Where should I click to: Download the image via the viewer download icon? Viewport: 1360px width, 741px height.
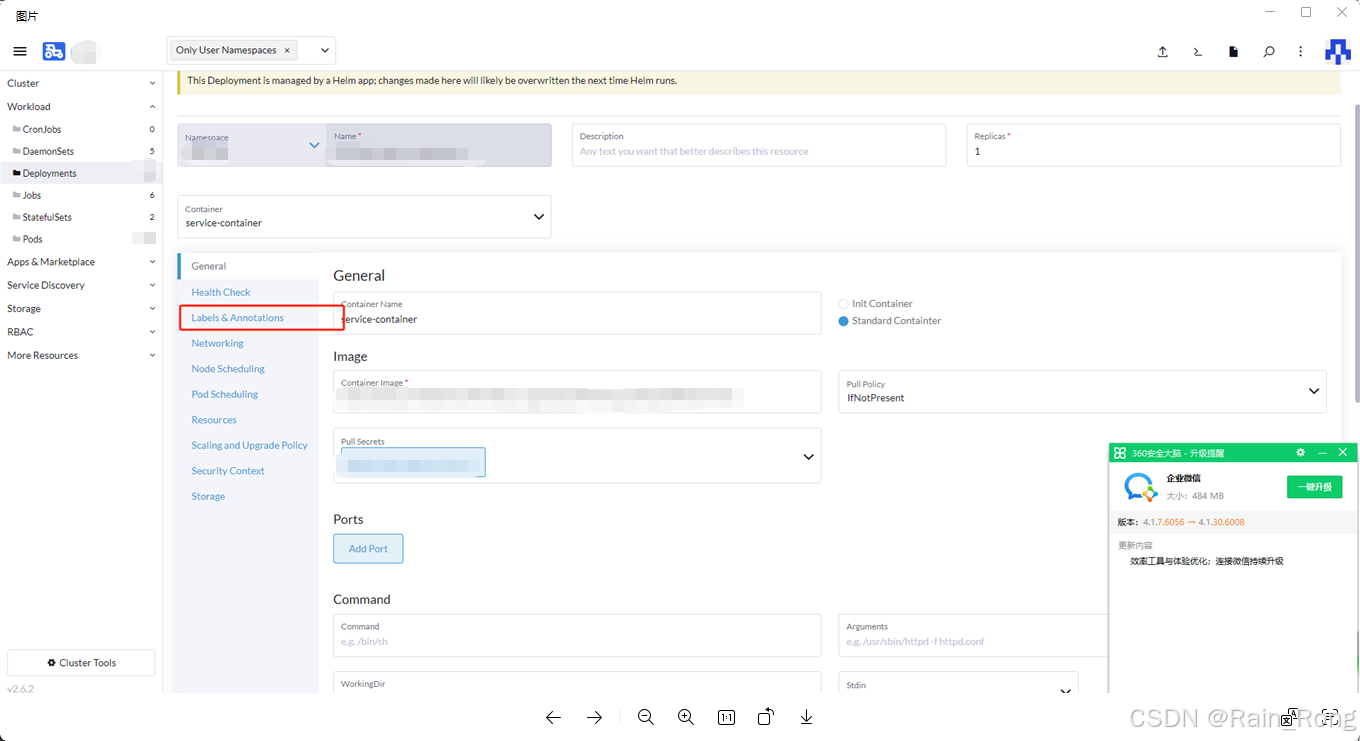point(806,717)
